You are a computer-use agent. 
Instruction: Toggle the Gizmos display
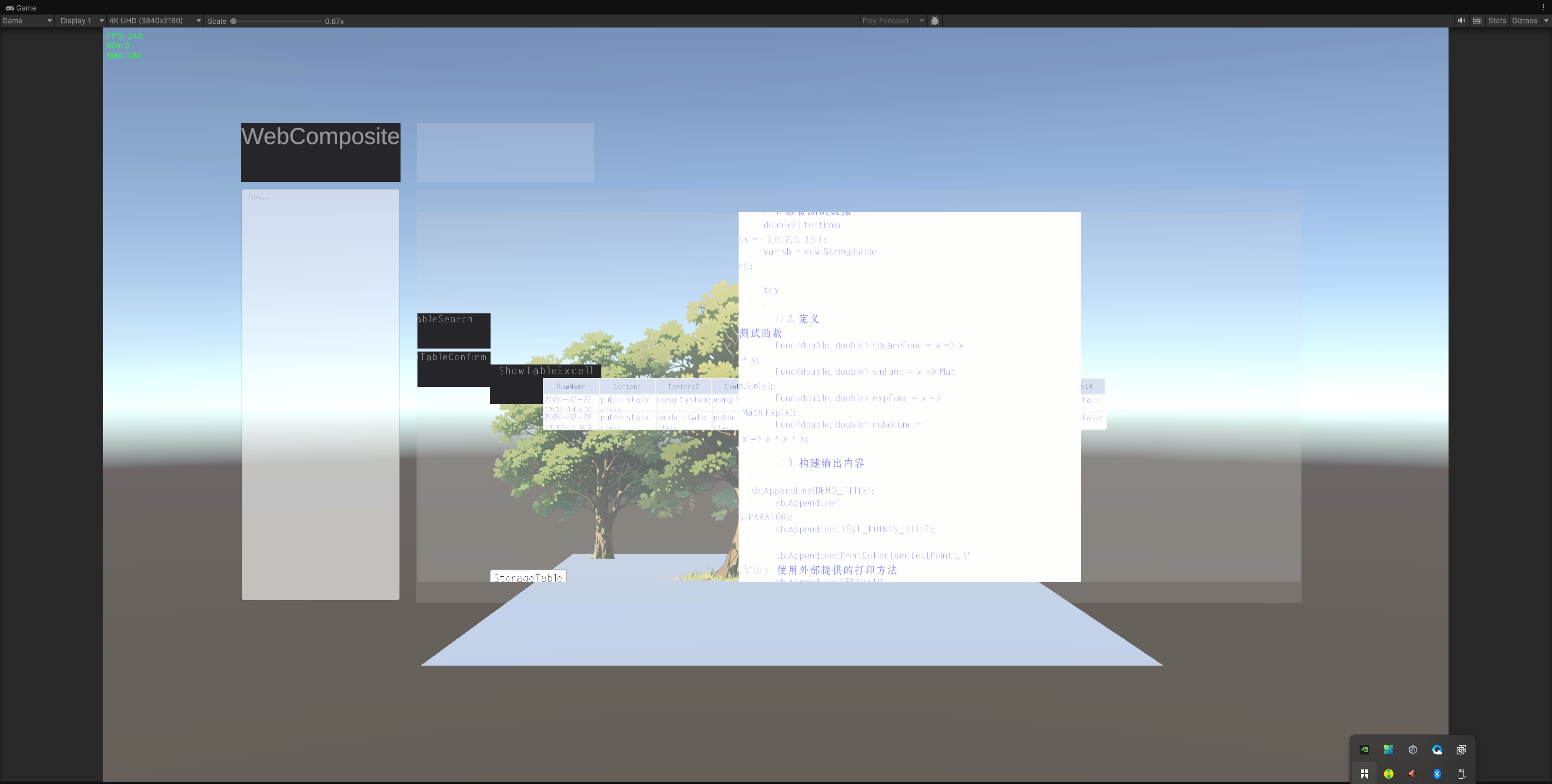click(1524, 21)
